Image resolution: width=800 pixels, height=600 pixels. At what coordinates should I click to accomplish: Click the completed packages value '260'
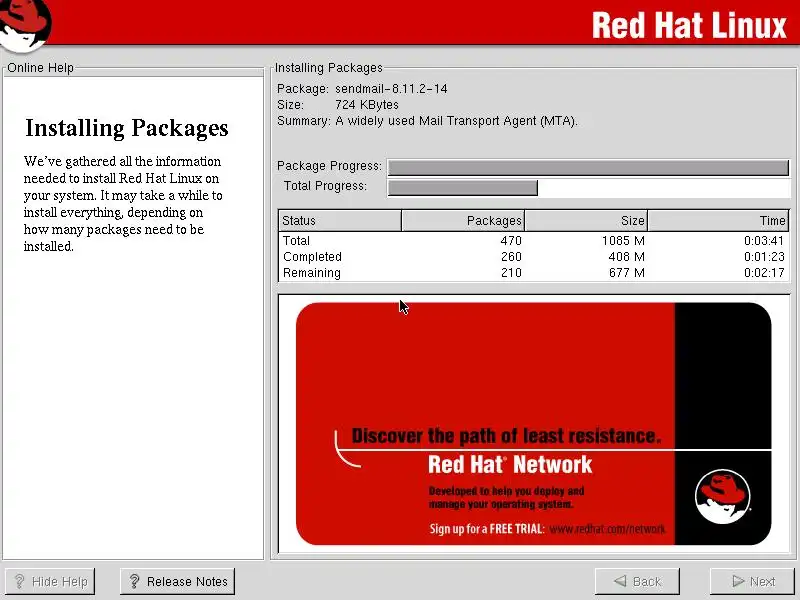click(511, 257)
